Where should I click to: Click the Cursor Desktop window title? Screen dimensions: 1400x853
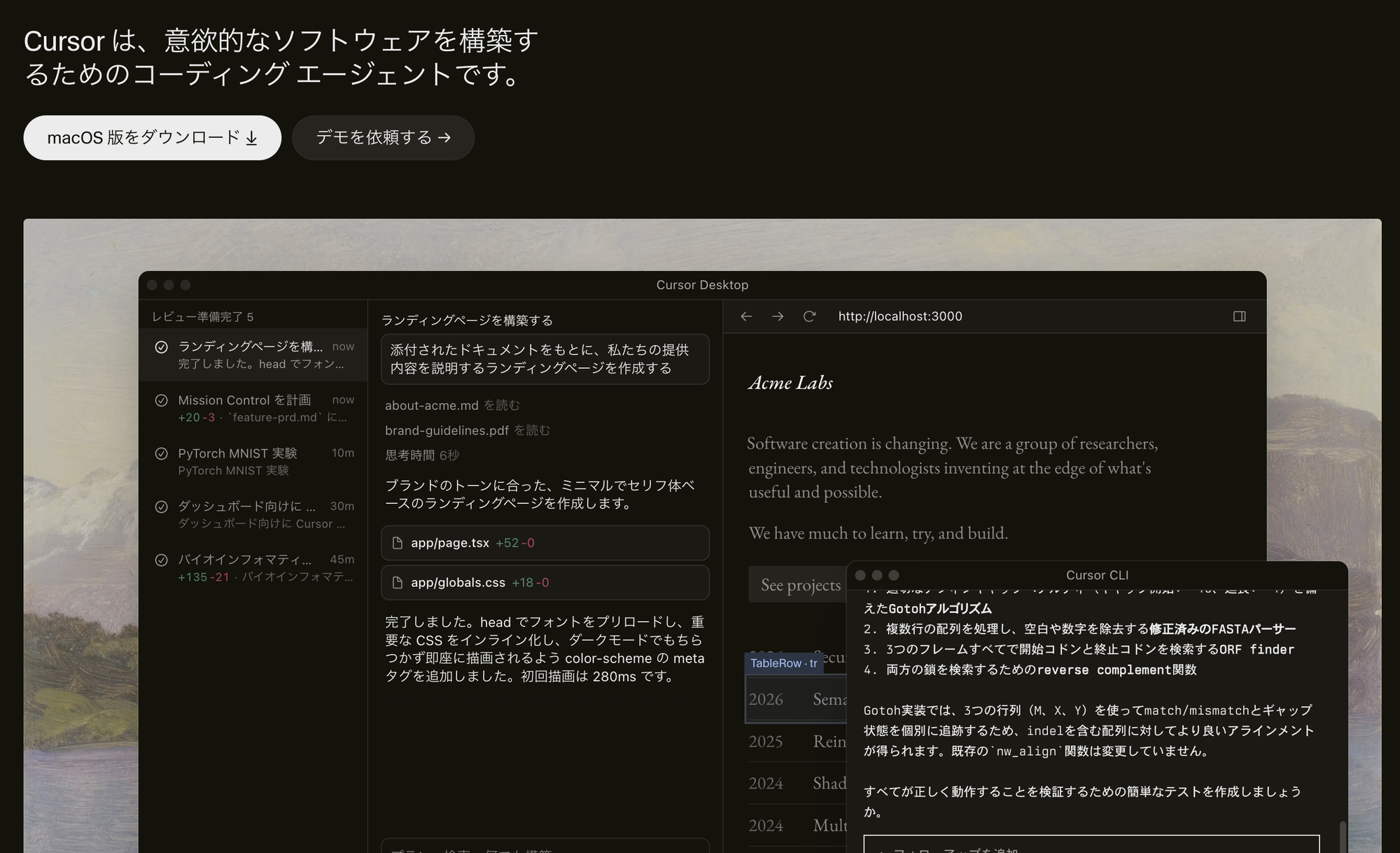(x=702, y=285)
